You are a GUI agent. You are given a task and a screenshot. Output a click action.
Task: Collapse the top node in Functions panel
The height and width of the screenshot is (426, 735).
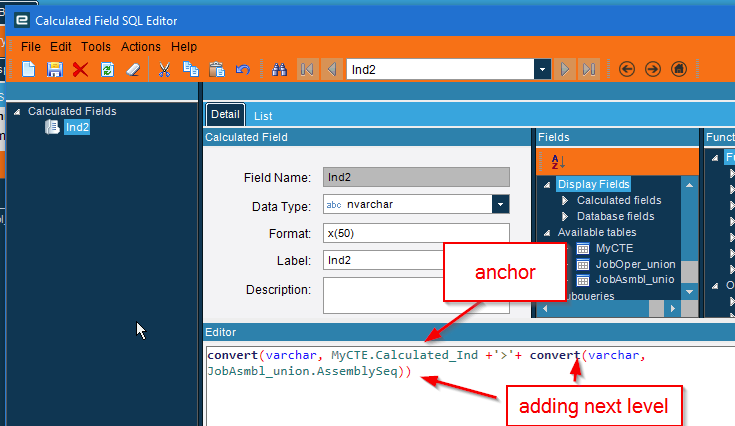coord(715,158)
